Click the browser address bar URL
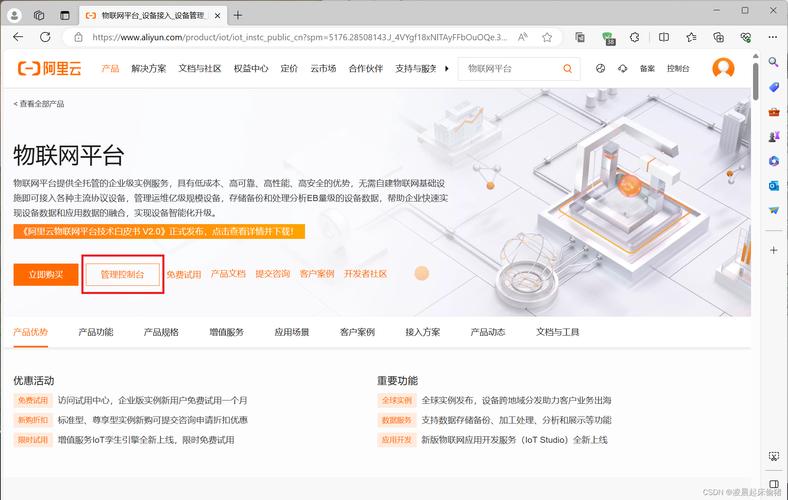Image resolution: width=788 pixels, height=500 pixels. coord(300,37)
